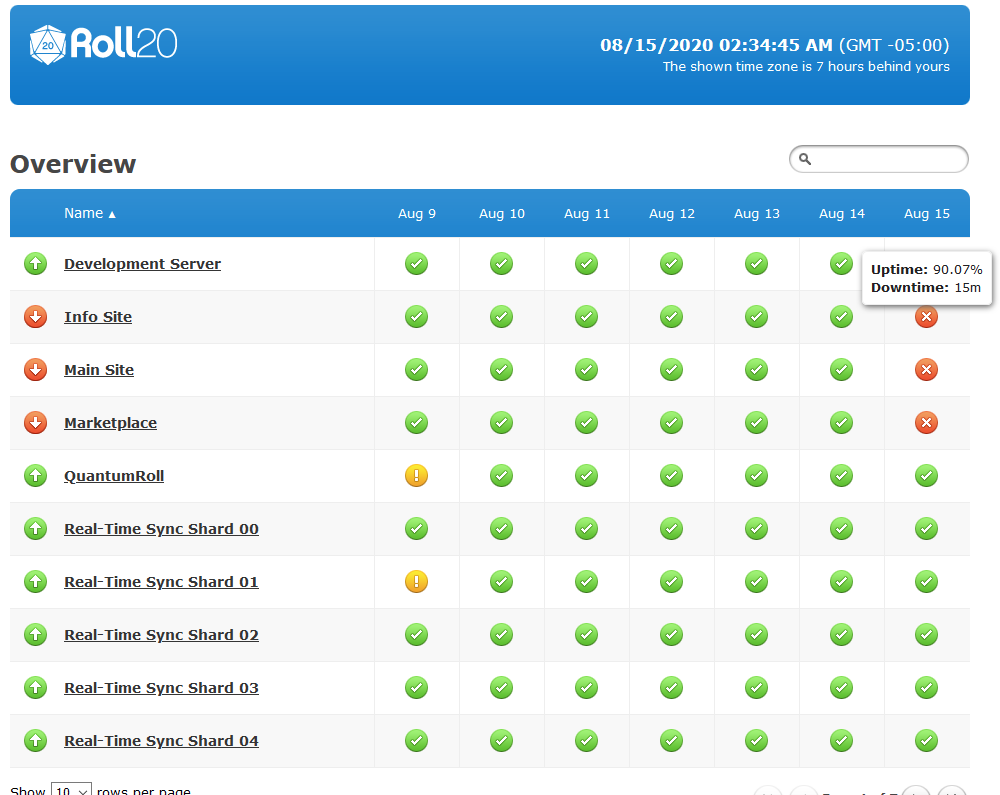The height and width of the screenshot is (795, 1000).
Task: Click the Aug 13 column header
Action: click(x=756, y=214)
